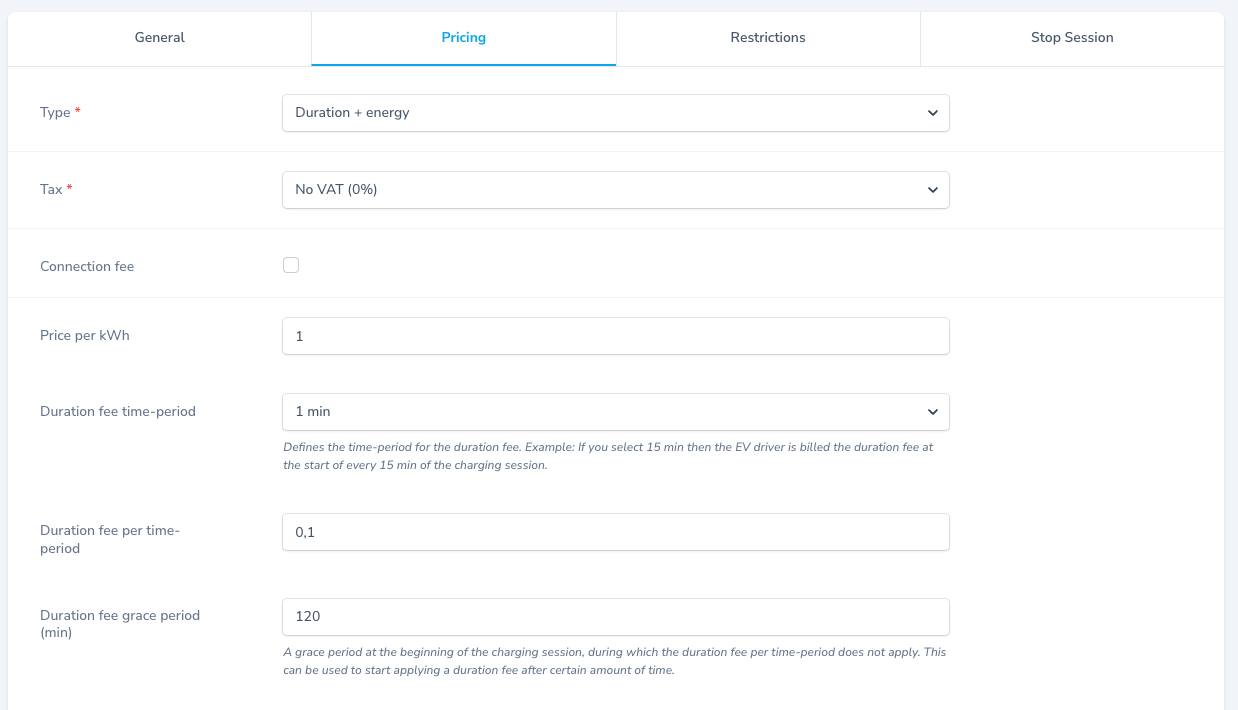Click the Duration fee time-period label
1238x710 pixels.
[118, 412]
